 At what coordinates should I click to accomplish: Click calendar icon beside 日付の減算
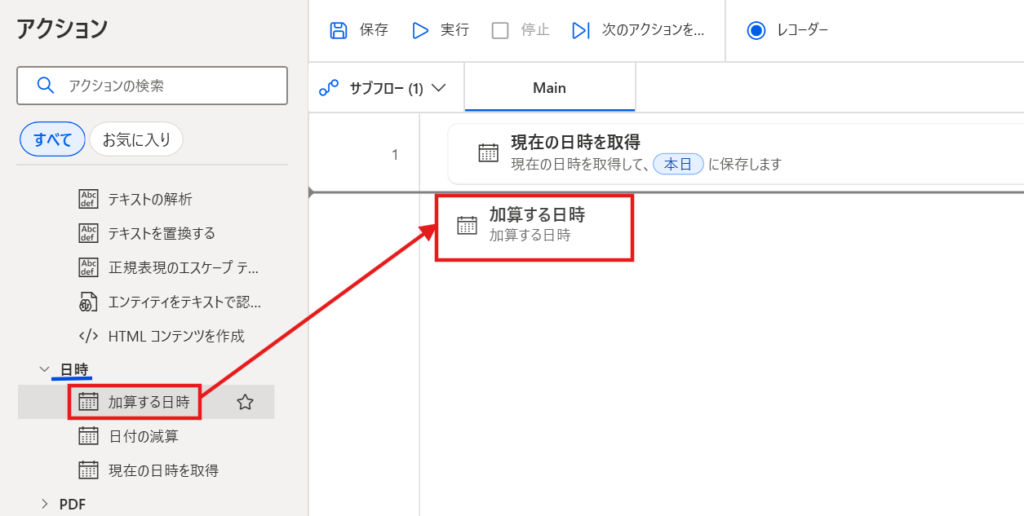click(88, 436)
